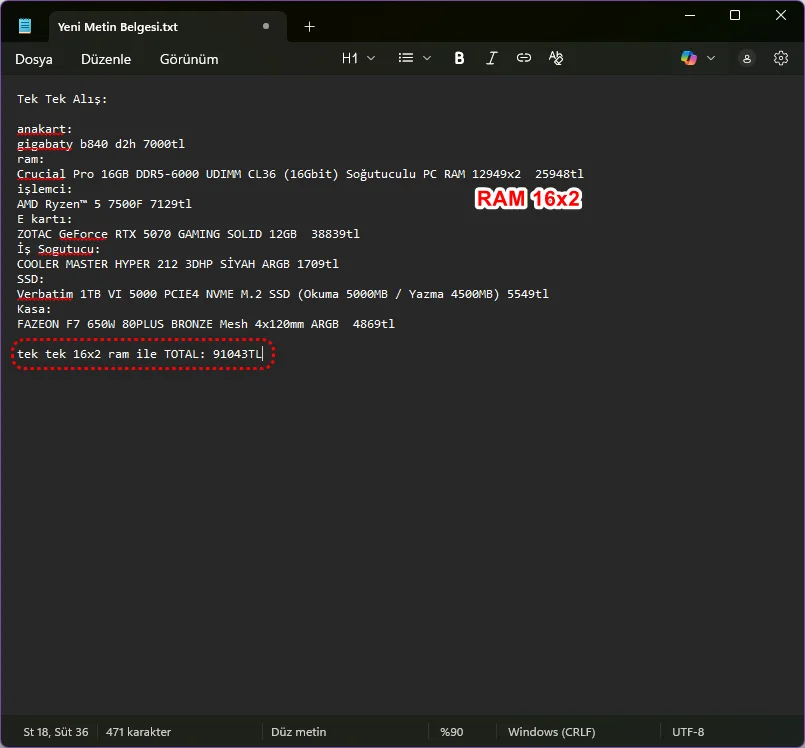Click the text 'Tek Tek Alış:'
The image size is (805, 748).
click(62, 99)
